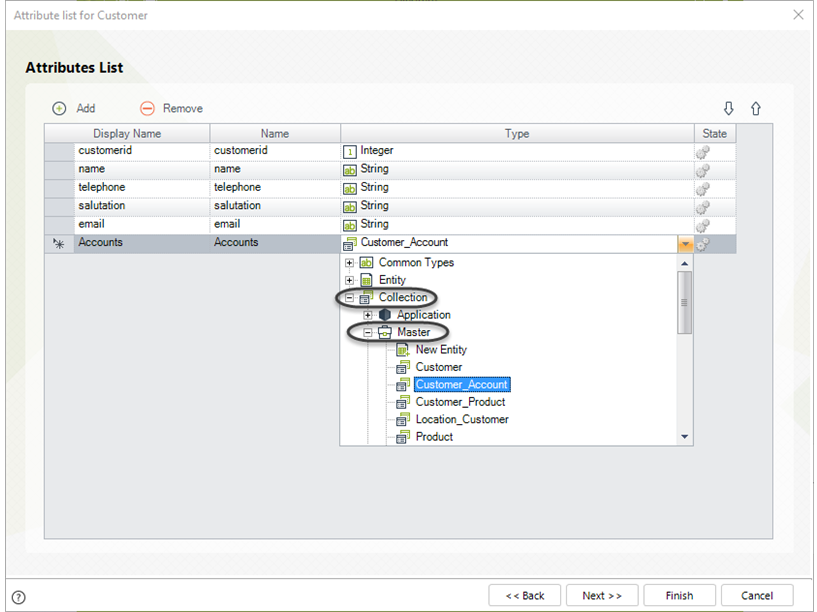
Task: Select Location_Customer in the type tree
Action: [x=462, y=419]
